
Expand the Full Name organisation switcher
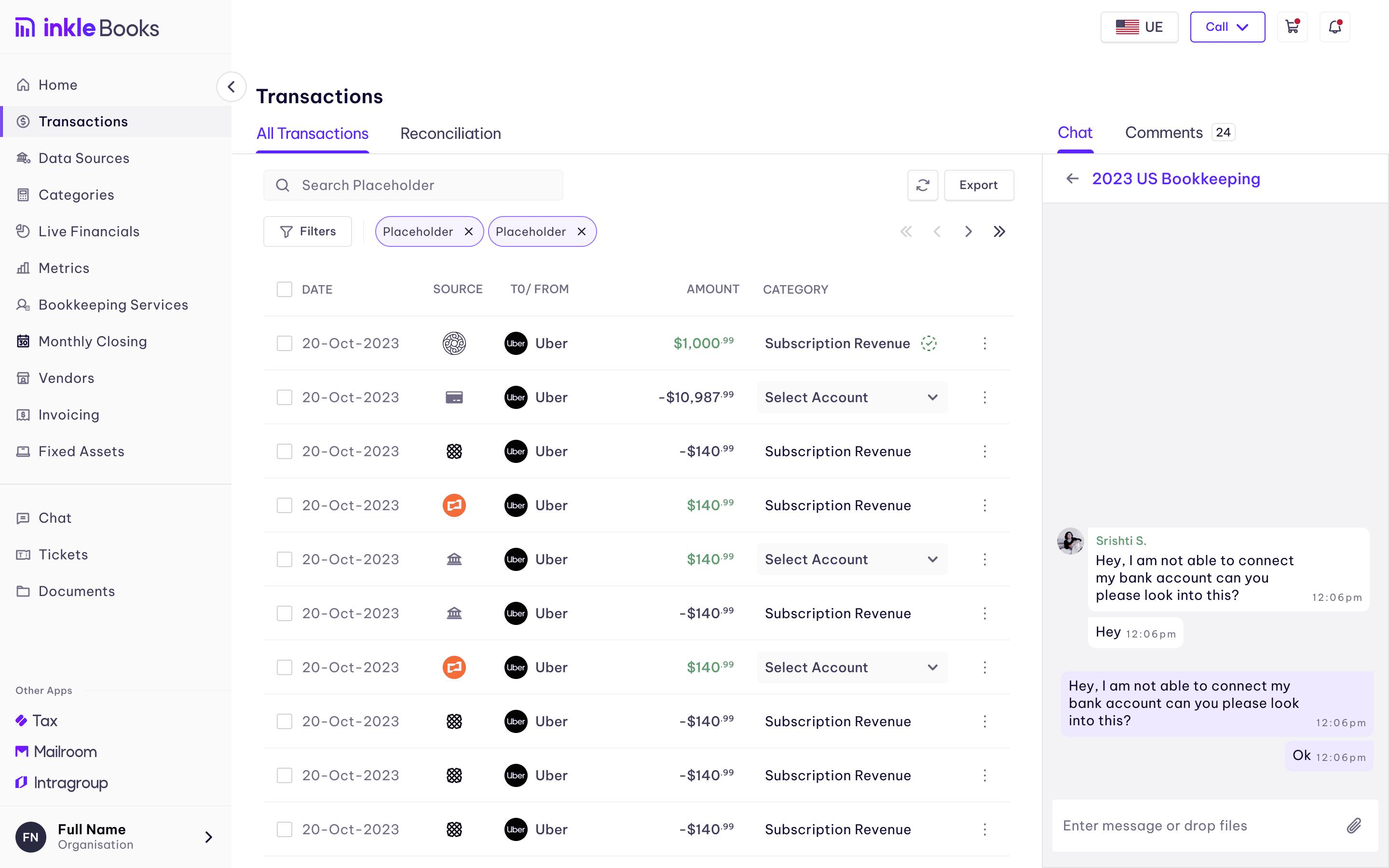pyautogui.click(x=208, y=837)
